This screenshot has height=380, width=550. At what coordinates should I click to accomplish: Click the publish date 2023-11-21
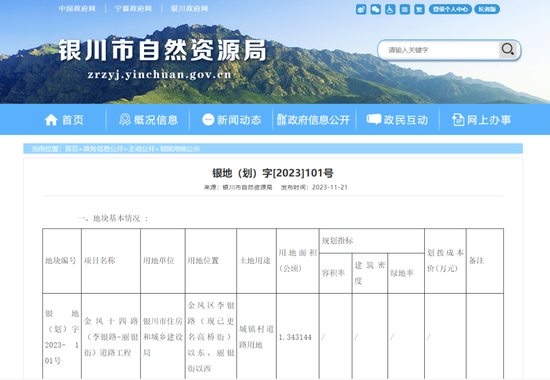coord(330,187)
